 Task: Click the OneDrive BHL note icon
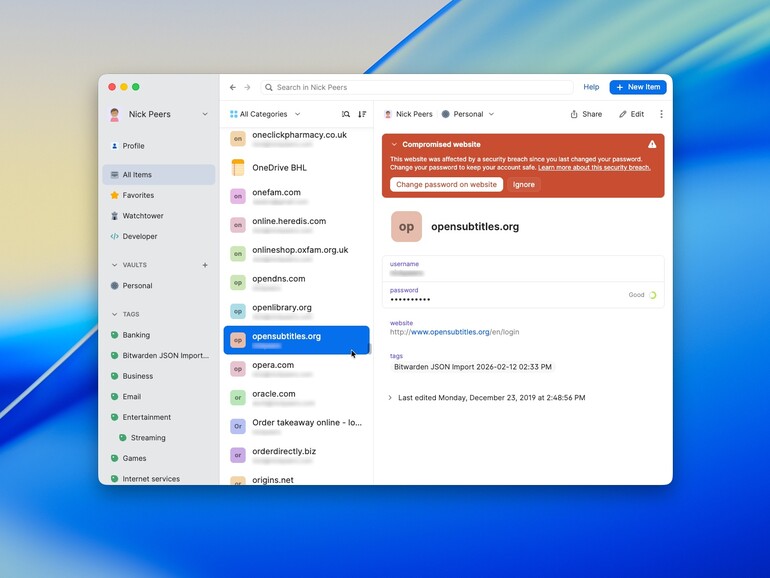238,167
